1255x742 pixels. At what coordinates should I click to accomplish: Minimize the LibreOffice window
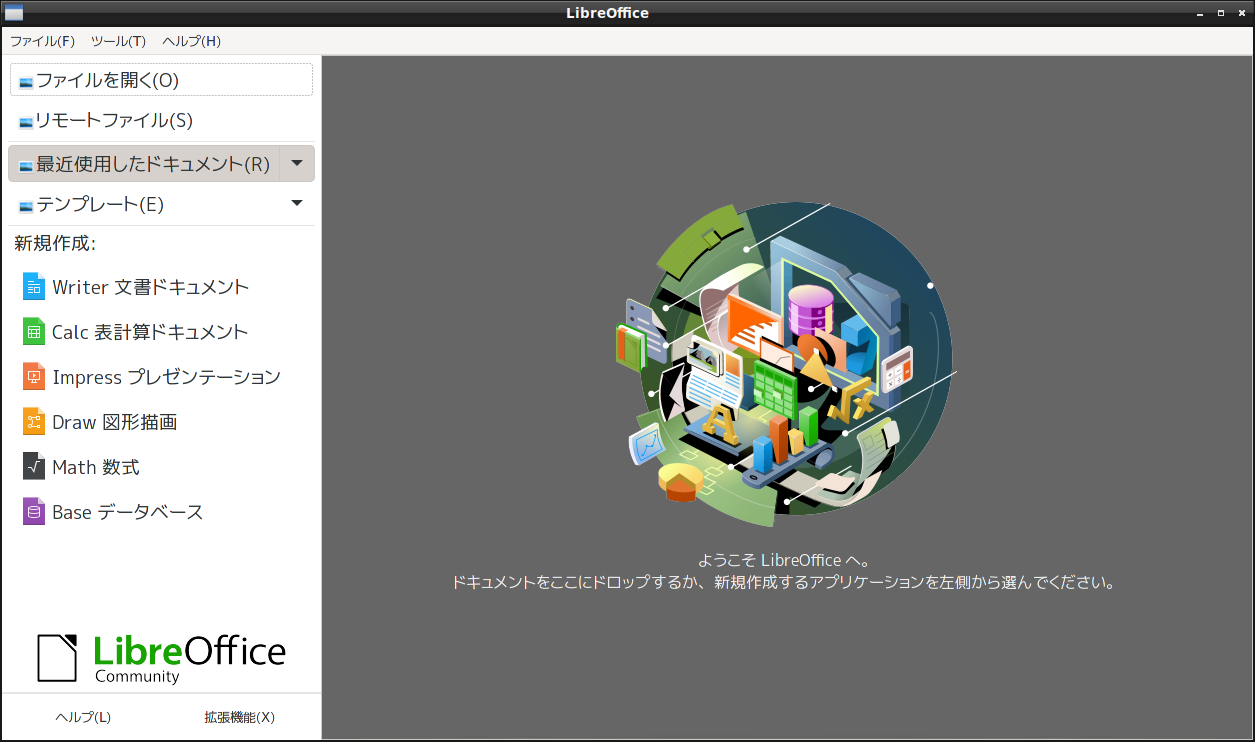(1201, 13)
